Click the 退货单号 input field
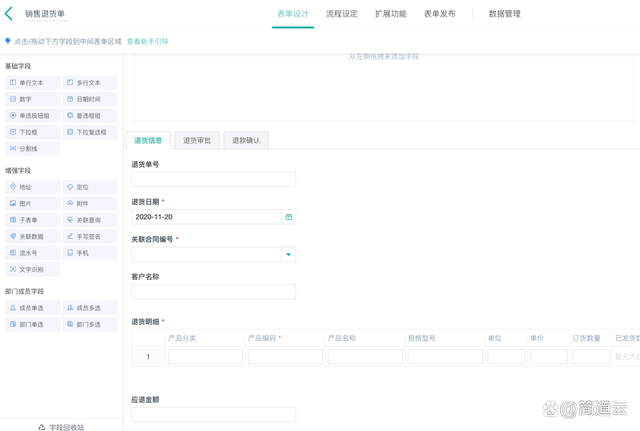Screen dimensions: 640x431 pos(213,179)
